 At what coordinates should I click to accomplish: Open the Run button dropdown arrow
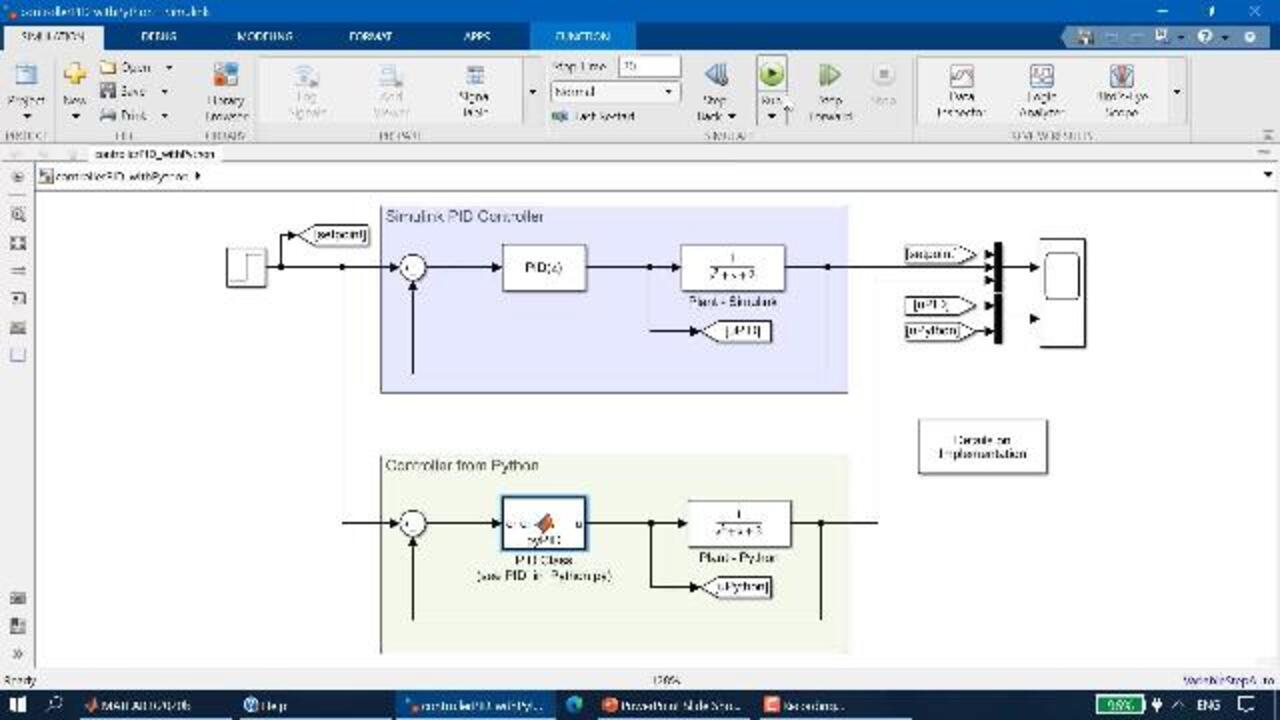pos(771,116)
